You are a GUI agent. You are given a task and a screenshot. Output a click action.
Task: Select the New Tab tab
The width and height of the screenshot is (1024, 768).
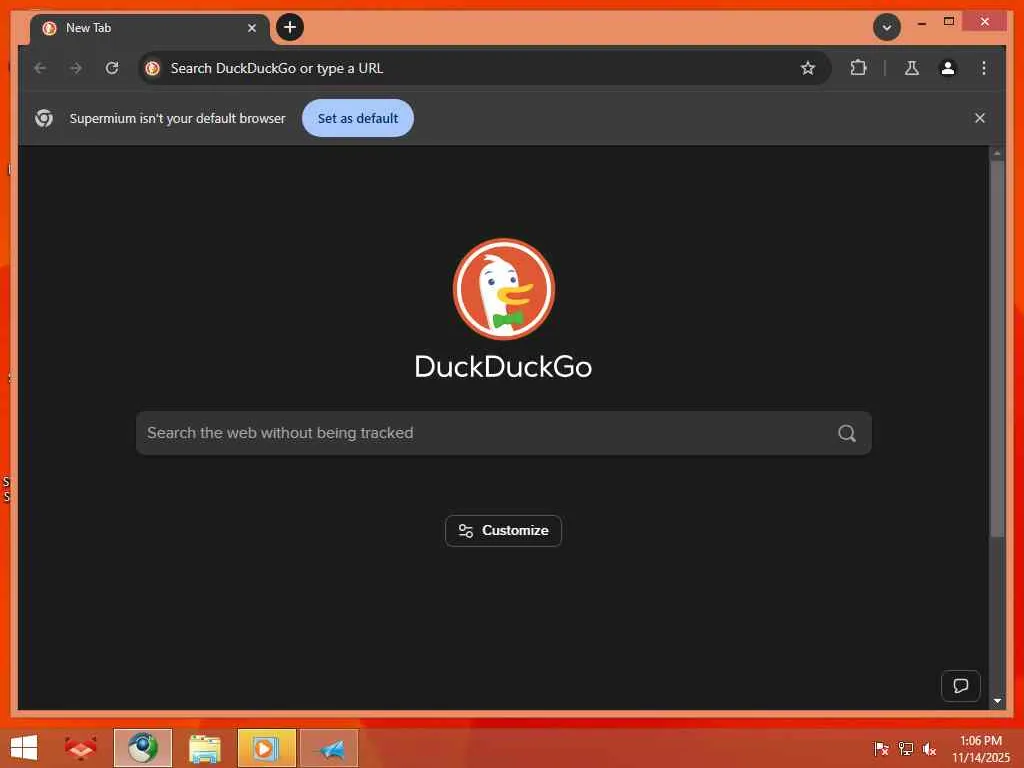point(149,28)
